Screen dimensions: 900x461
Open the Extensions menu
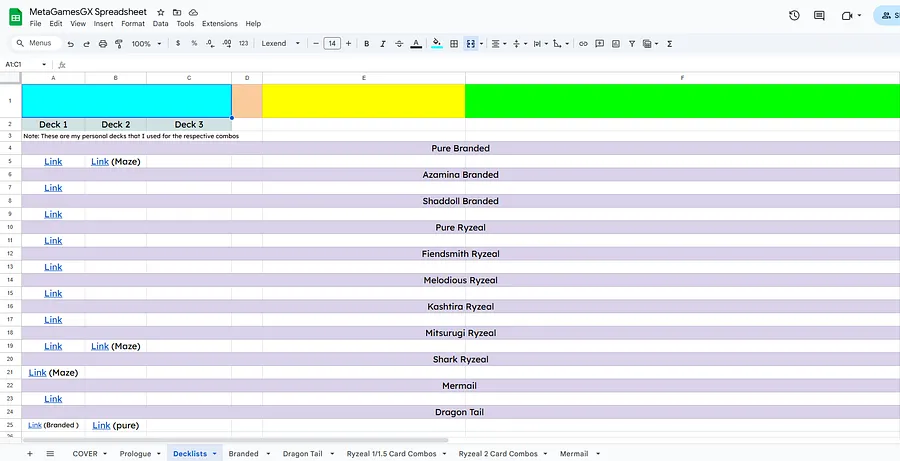220,24
